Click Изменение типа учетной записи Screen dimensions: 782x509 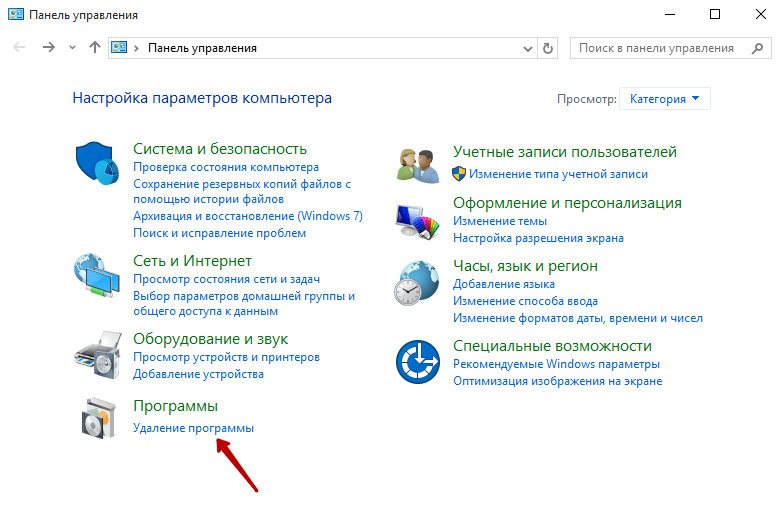(559, 174)
